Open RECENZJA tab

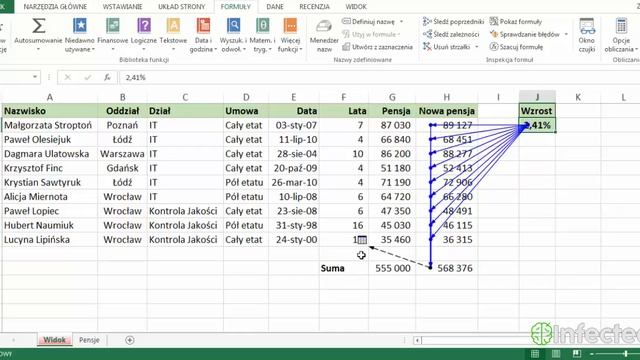tap(314, 7)
